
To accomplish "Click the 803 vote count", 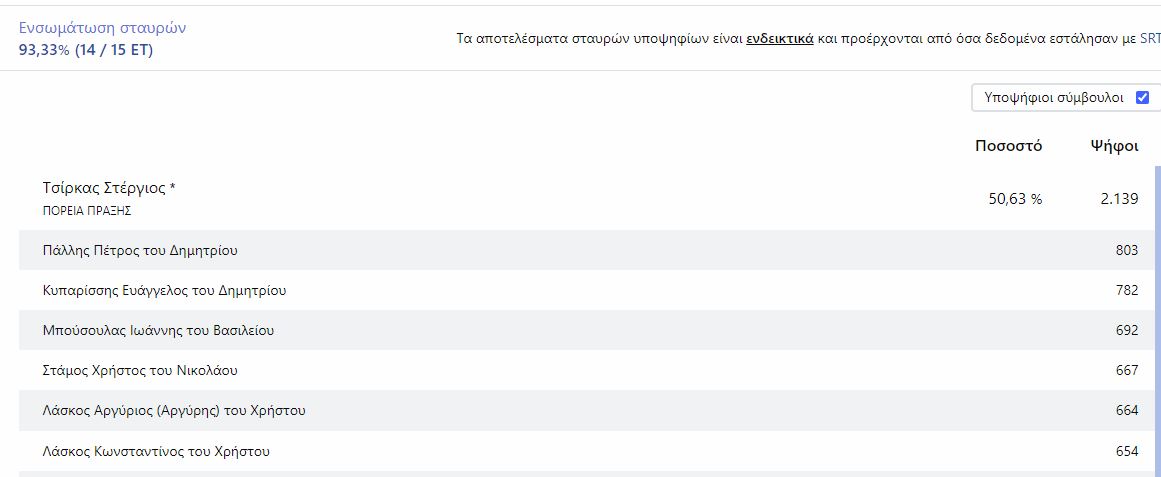I will tap(1126, 250).
